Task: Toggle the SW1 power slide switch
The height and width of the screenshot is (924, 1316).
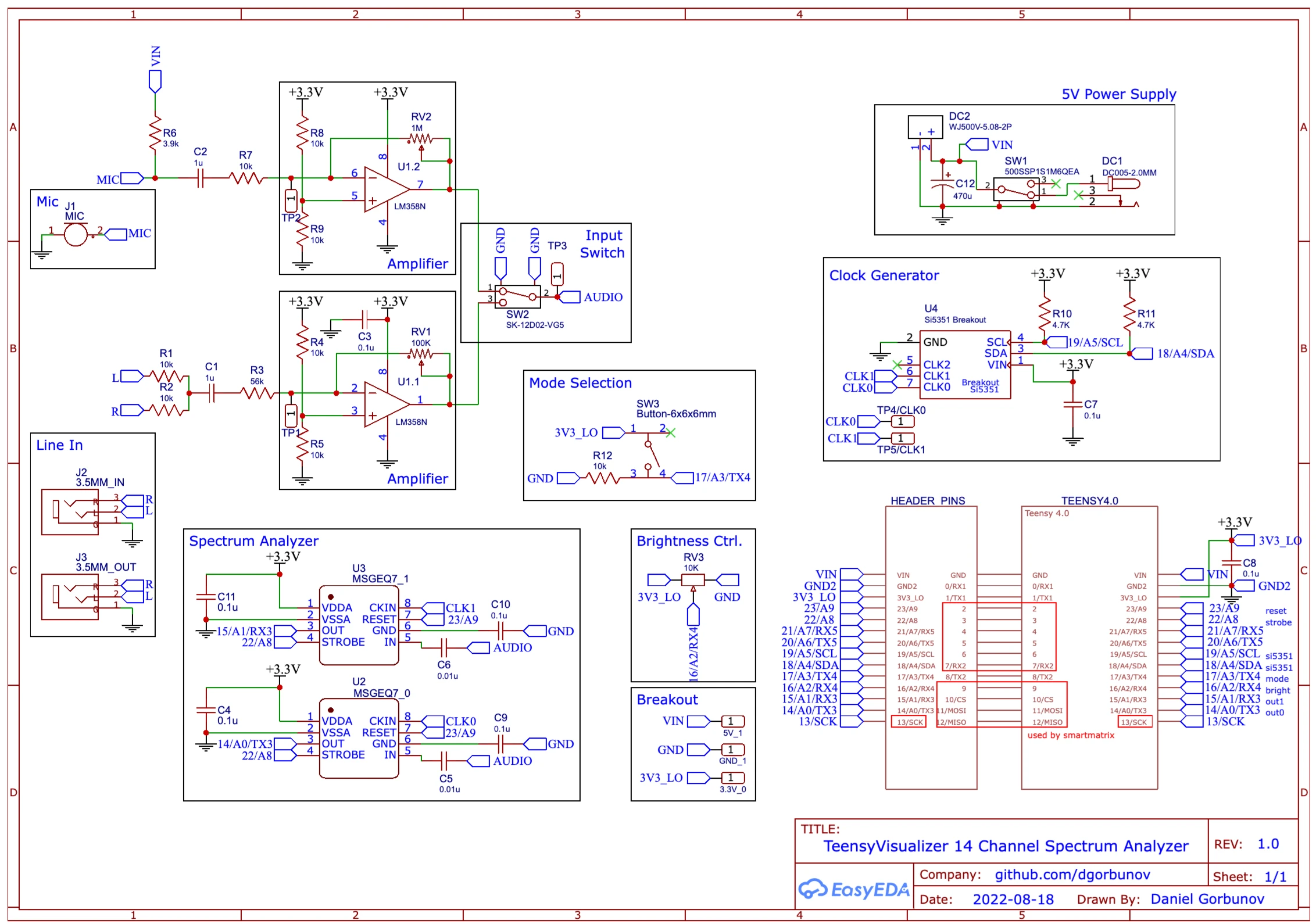Action: (1017, 188)
